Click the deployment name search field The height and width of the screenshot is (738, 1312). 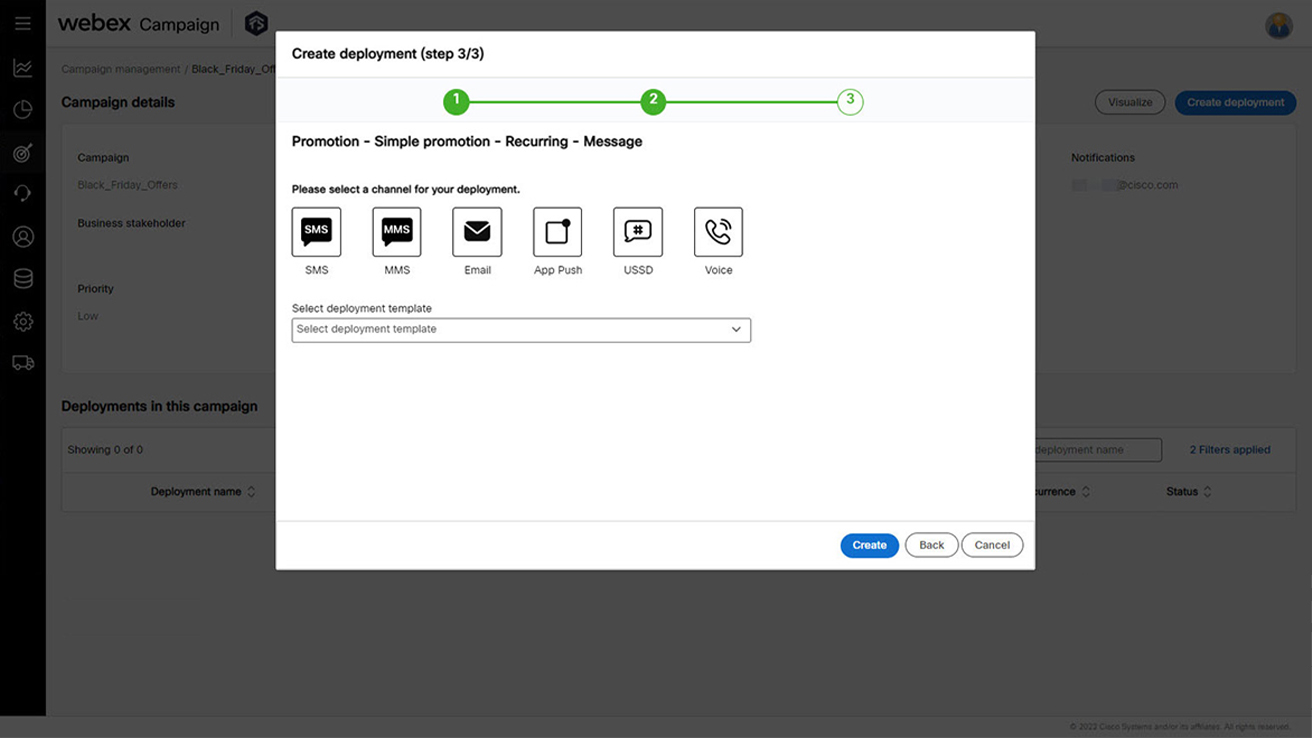coord(1098,450)
